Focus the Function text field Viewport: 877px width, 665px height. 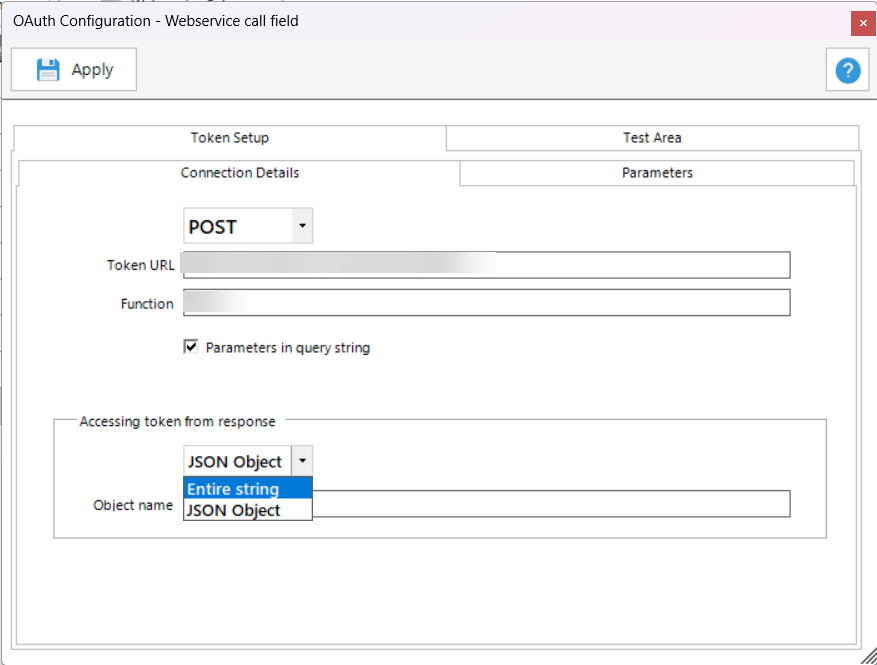(520, 303)
